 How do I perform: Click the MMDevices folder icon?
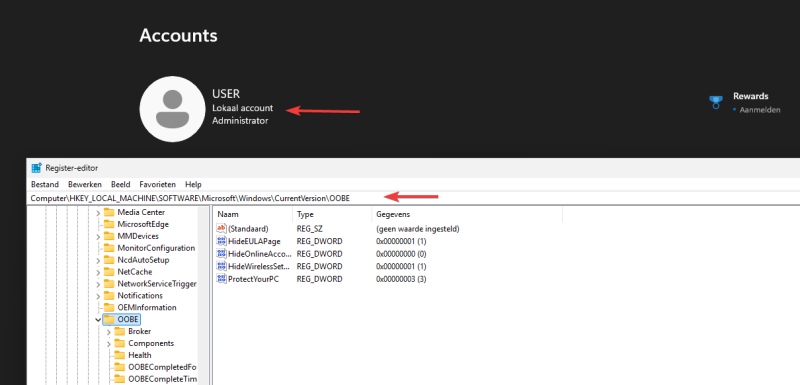coord(109,236)
